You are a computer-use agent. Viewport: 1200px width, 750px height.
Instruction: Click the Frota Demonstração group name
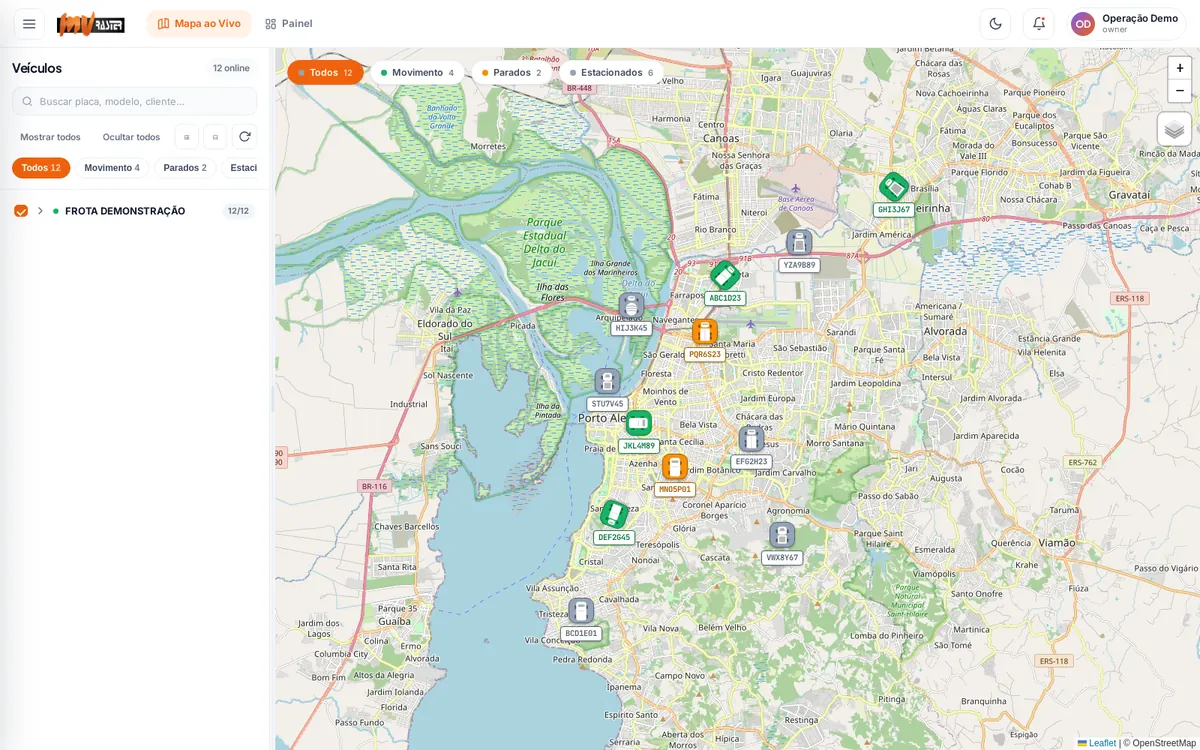[125, 211]
